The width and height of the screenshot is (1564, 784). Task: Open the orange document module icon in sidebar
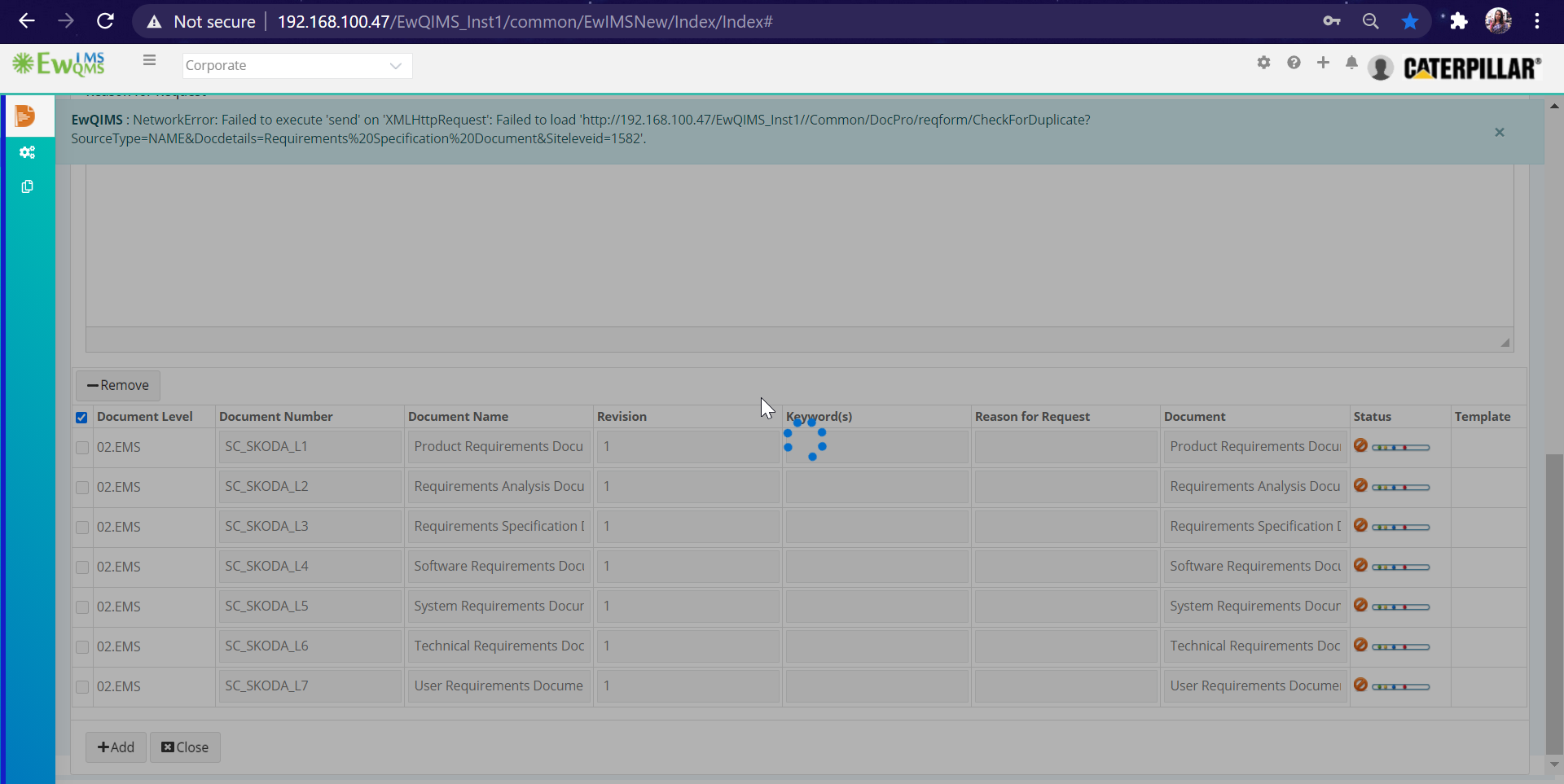pos(25,116)
